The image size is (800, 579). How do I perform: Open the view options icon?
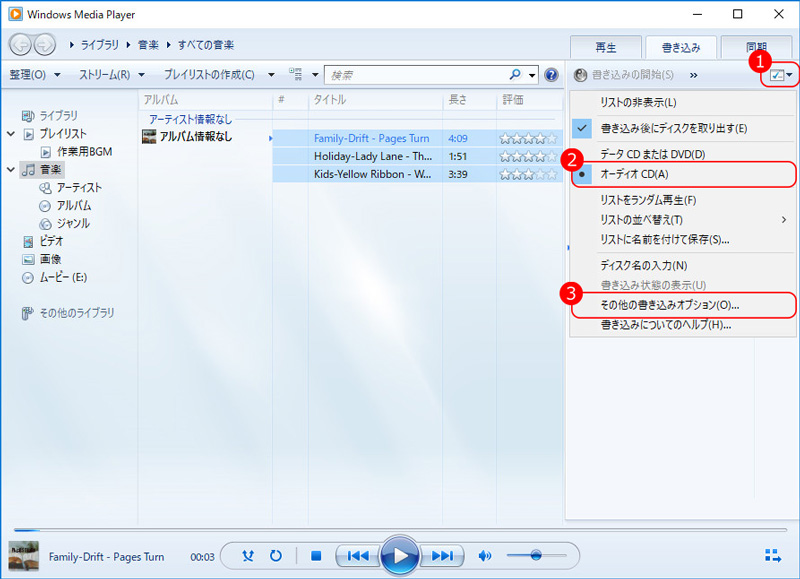tap(295, 74)
